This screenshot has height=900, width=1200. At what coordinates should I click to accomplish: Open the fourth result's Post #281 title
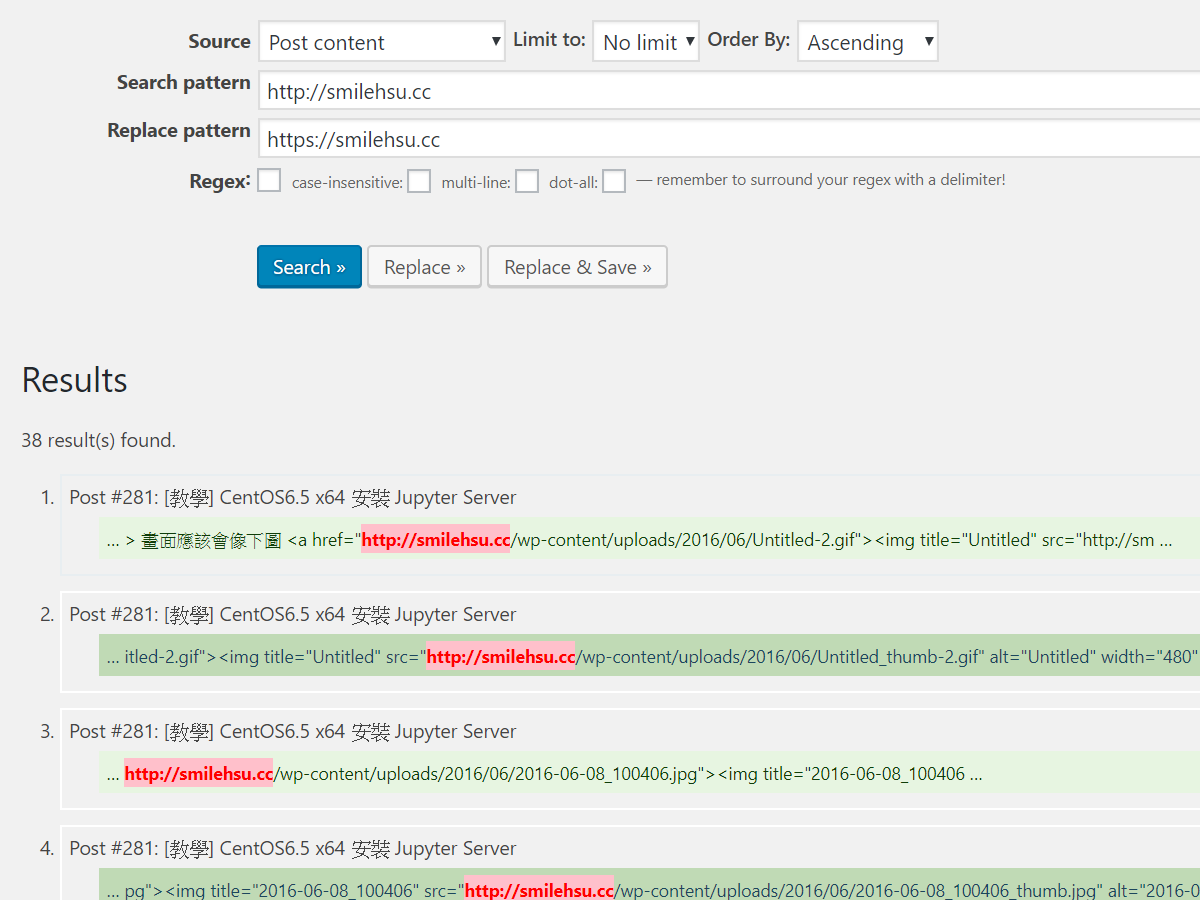coord(292,849)
